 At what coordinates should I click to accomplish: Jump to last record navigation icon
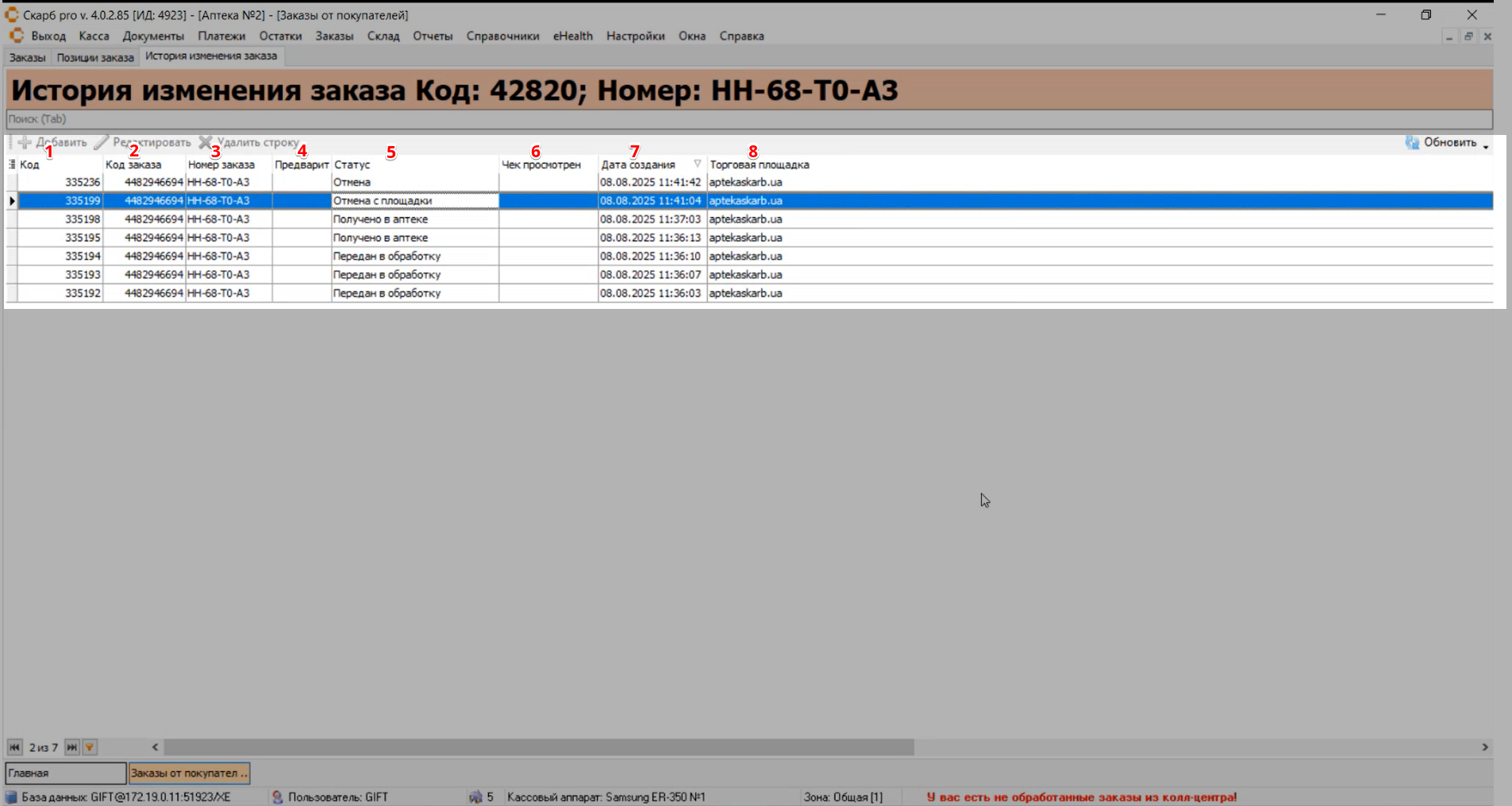click(72, 747)
